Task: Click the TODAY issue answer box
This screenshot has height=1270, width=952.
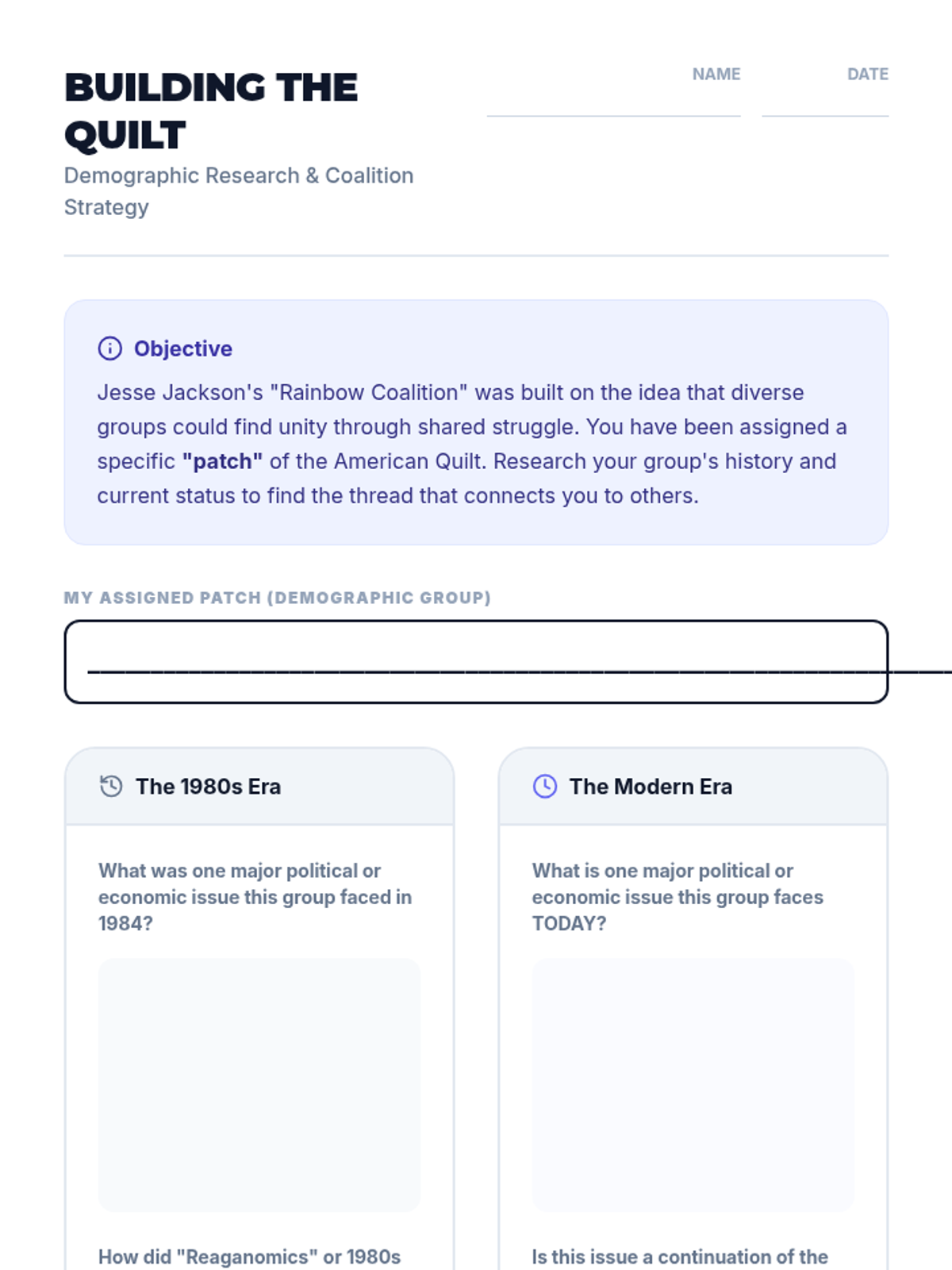Action: (693, 1084)
